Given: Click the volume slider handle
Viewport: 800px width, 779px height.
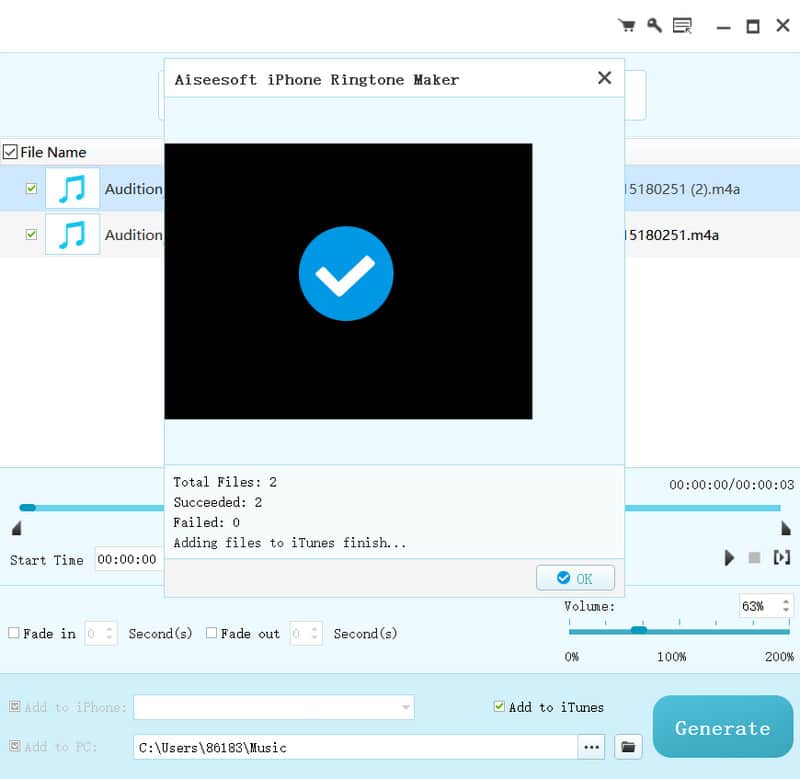Looking at the screenshot, I should tap(639, 630).
